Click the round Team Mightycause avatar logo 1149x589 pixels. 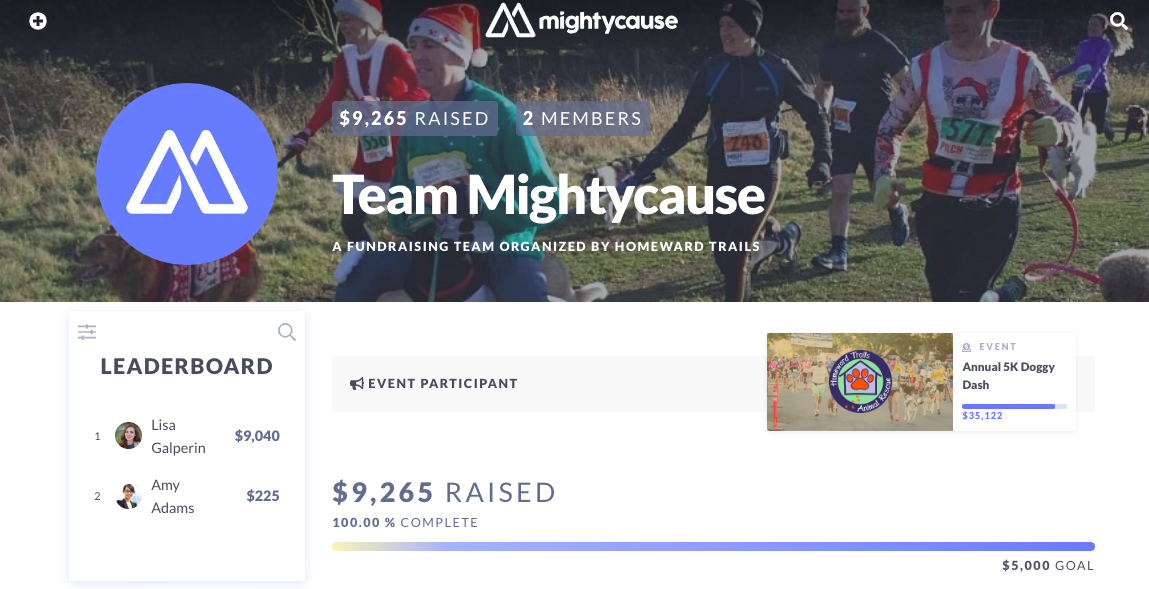187,174
